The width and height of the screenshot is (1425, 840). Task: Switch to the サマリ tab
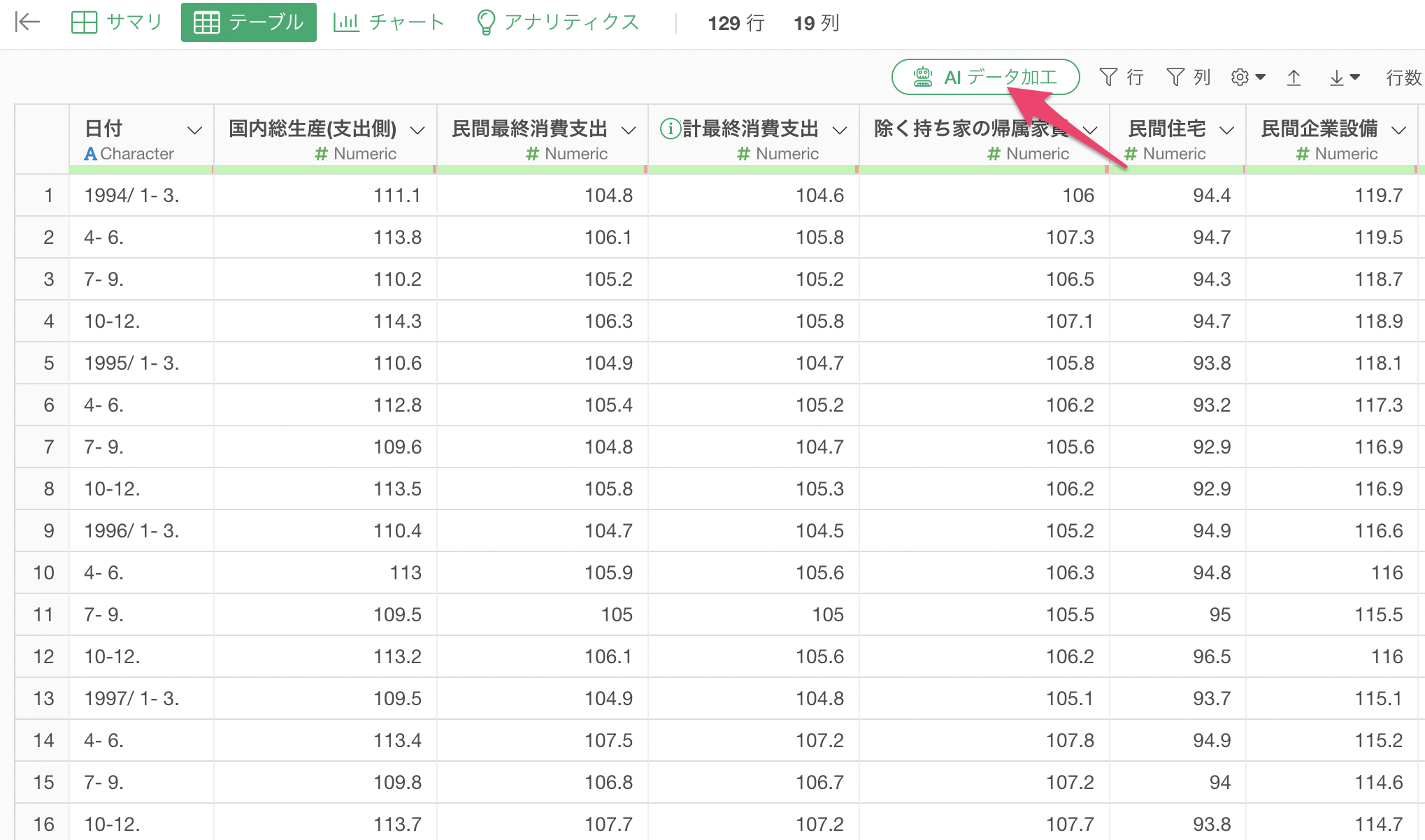117,22
